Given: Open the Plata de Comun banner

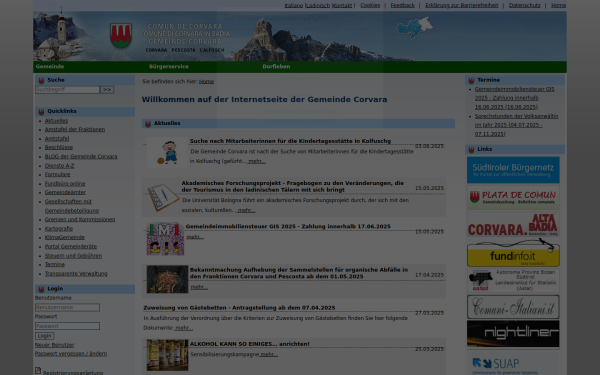Looking at the screenshot, I should pos(513,197).
